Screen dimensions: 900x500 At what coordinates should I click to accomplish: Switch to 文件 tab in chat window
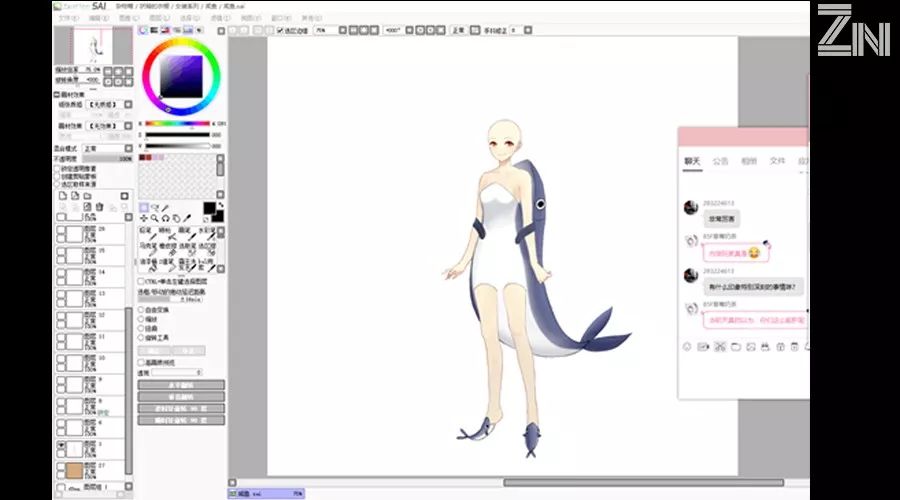click(x=777, y=161)
